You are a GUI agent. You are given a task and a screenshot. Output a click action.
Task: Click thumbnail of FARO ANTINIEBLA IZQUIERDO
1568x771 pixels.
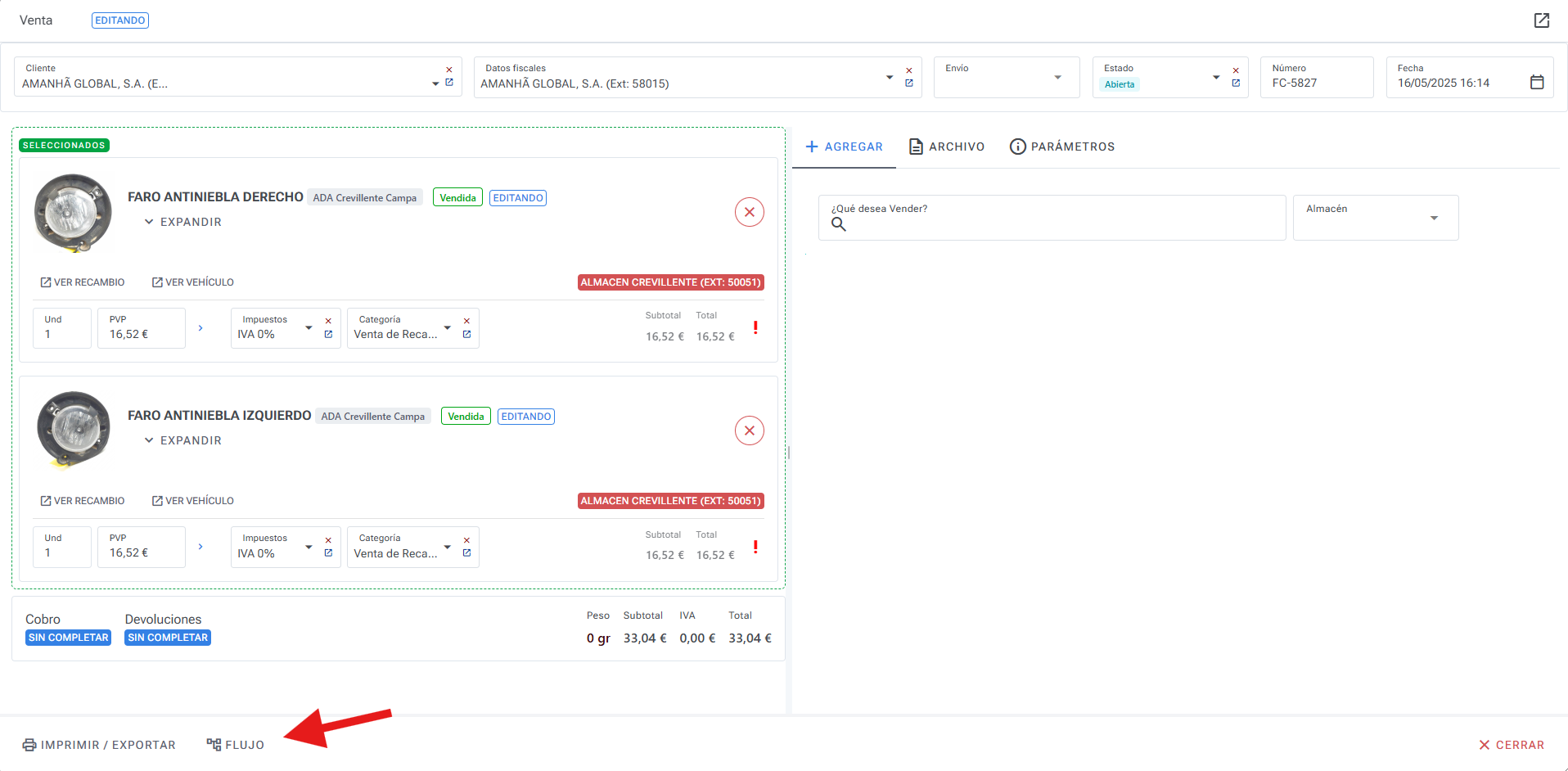point(74,429)
